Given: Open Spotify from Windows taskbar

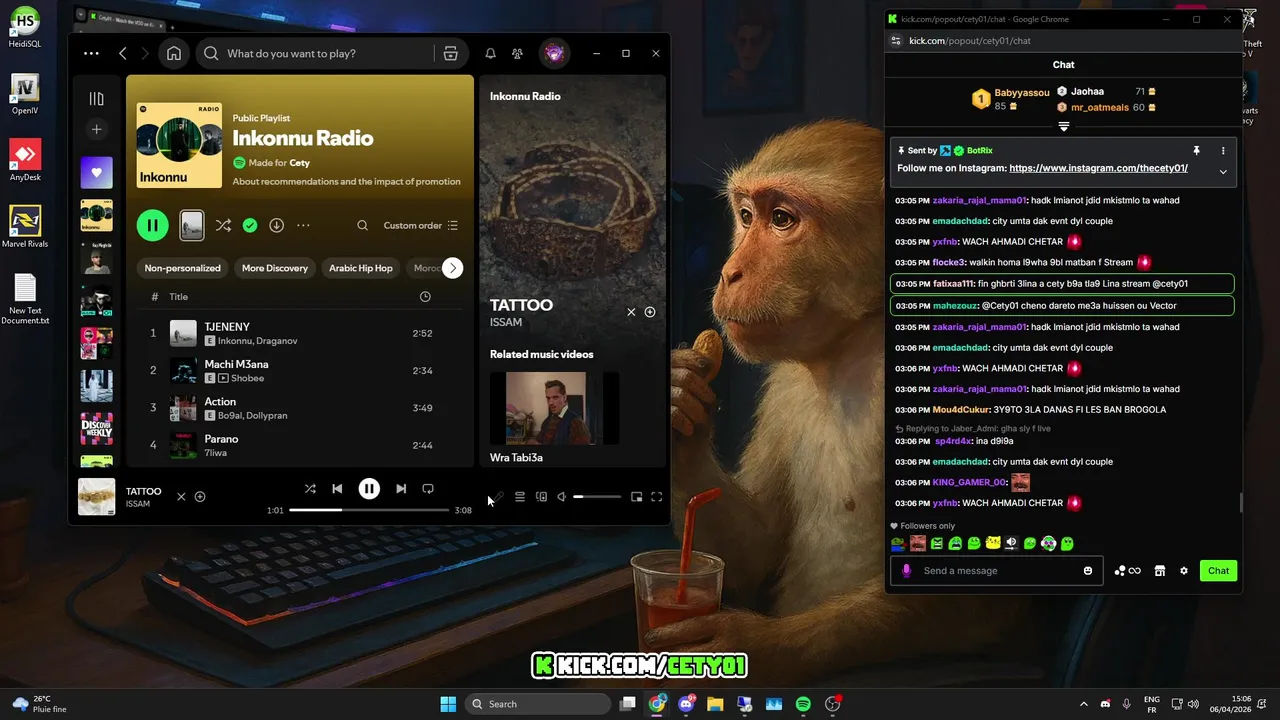Looking at the screenshot, I should 803,704.
